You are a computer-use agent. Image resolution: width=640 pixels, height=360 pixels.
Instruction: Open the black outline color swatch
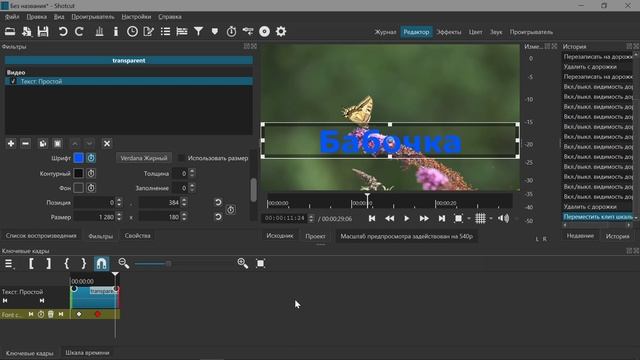click(x=78, y=173)
